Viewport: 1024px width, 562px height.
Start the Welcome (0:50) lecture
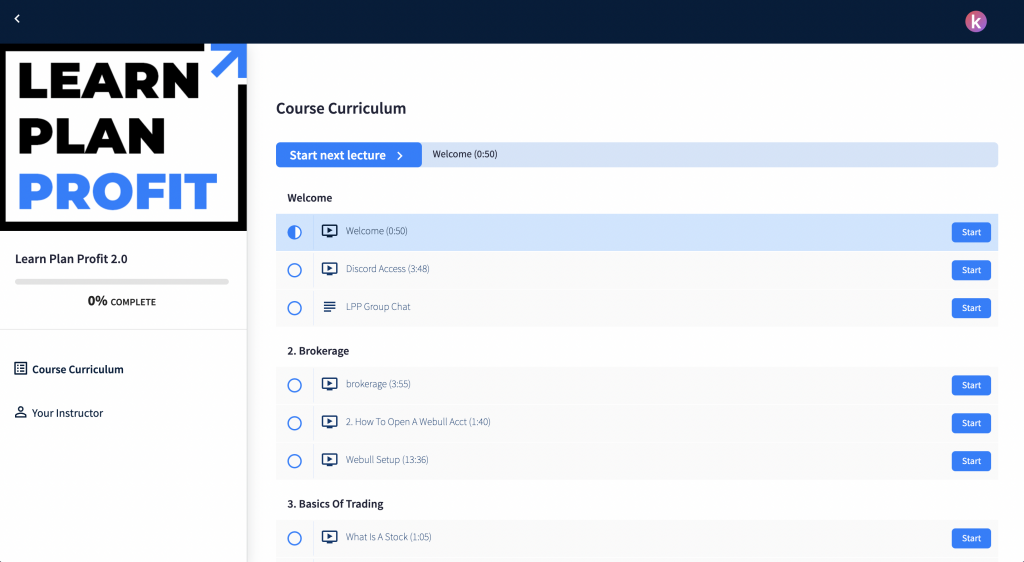coord(971,232)
